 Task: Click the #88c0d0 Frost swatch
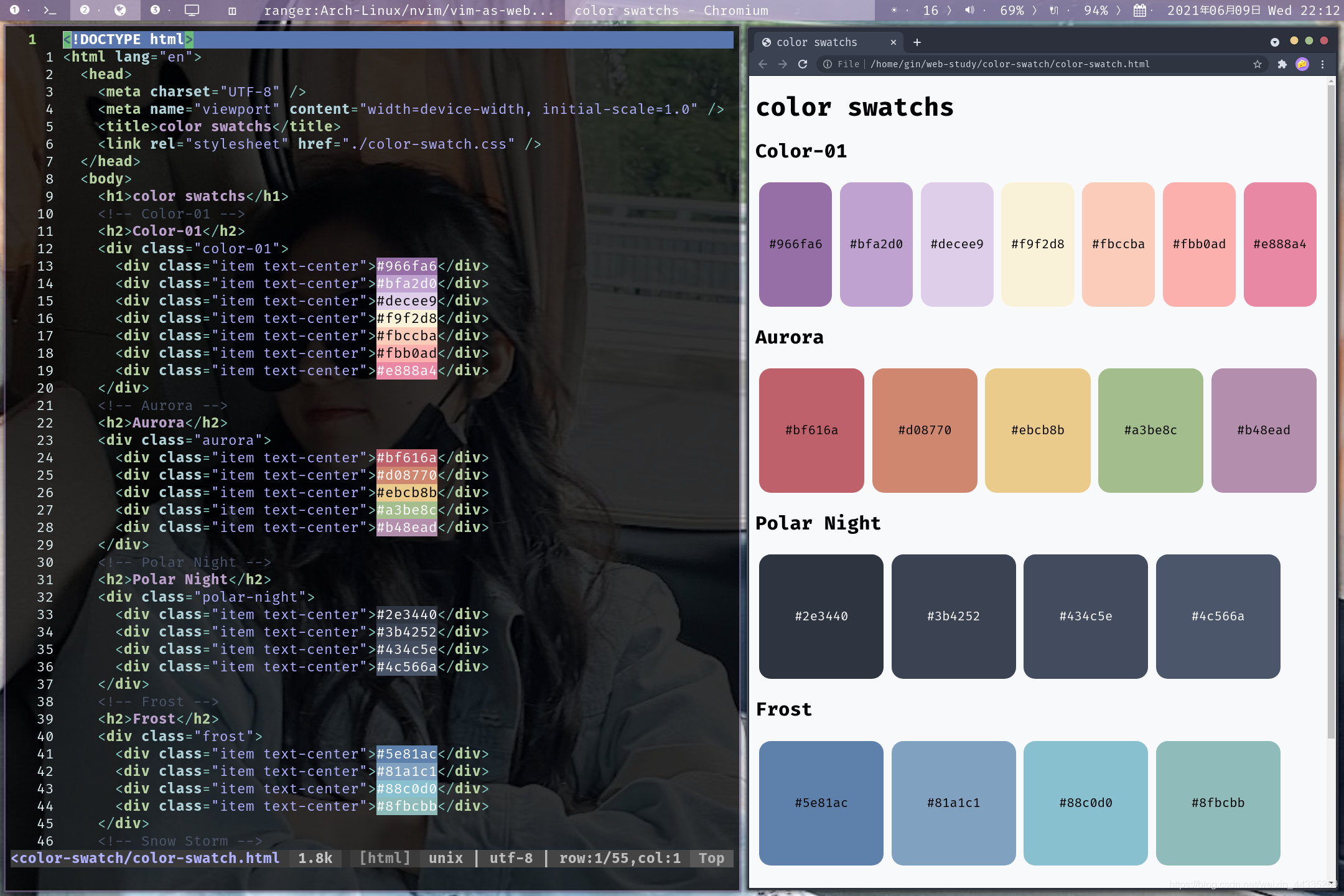pos(1085,803)
